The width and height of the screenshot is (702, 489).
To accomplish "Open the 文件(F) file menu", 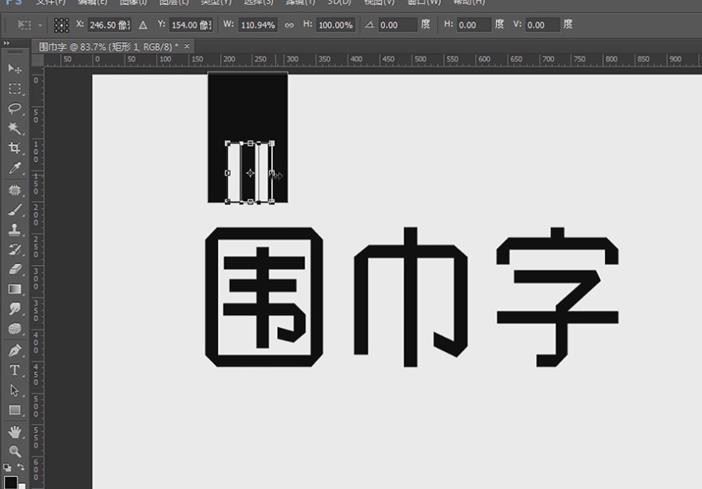I will pyautogui.click(x=51, y=2).
